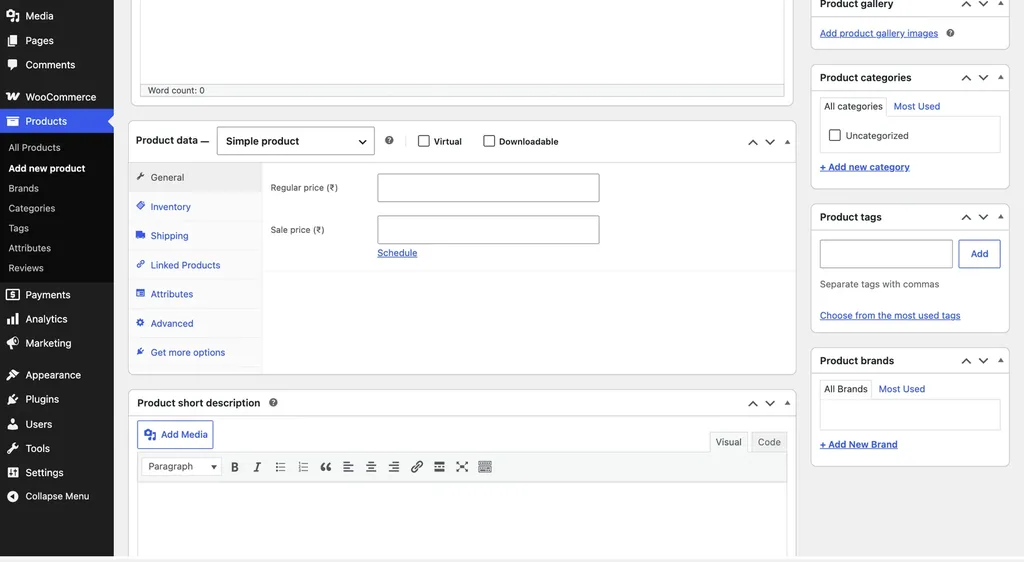The width and height of the screenshot is (1024, 562).
Task: Show Most Used categories tab
Action: point(917,106)
